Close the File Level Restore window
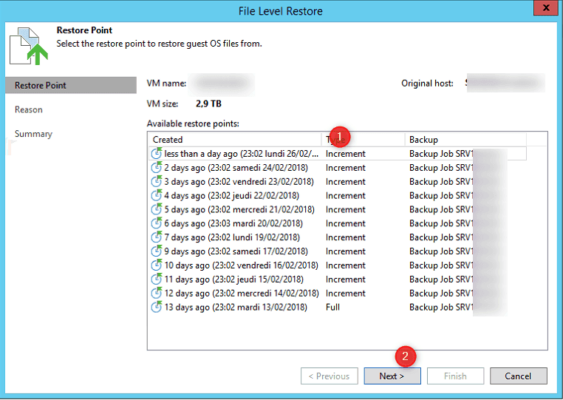This screenshot has height=400, width=563. [546, 8]
